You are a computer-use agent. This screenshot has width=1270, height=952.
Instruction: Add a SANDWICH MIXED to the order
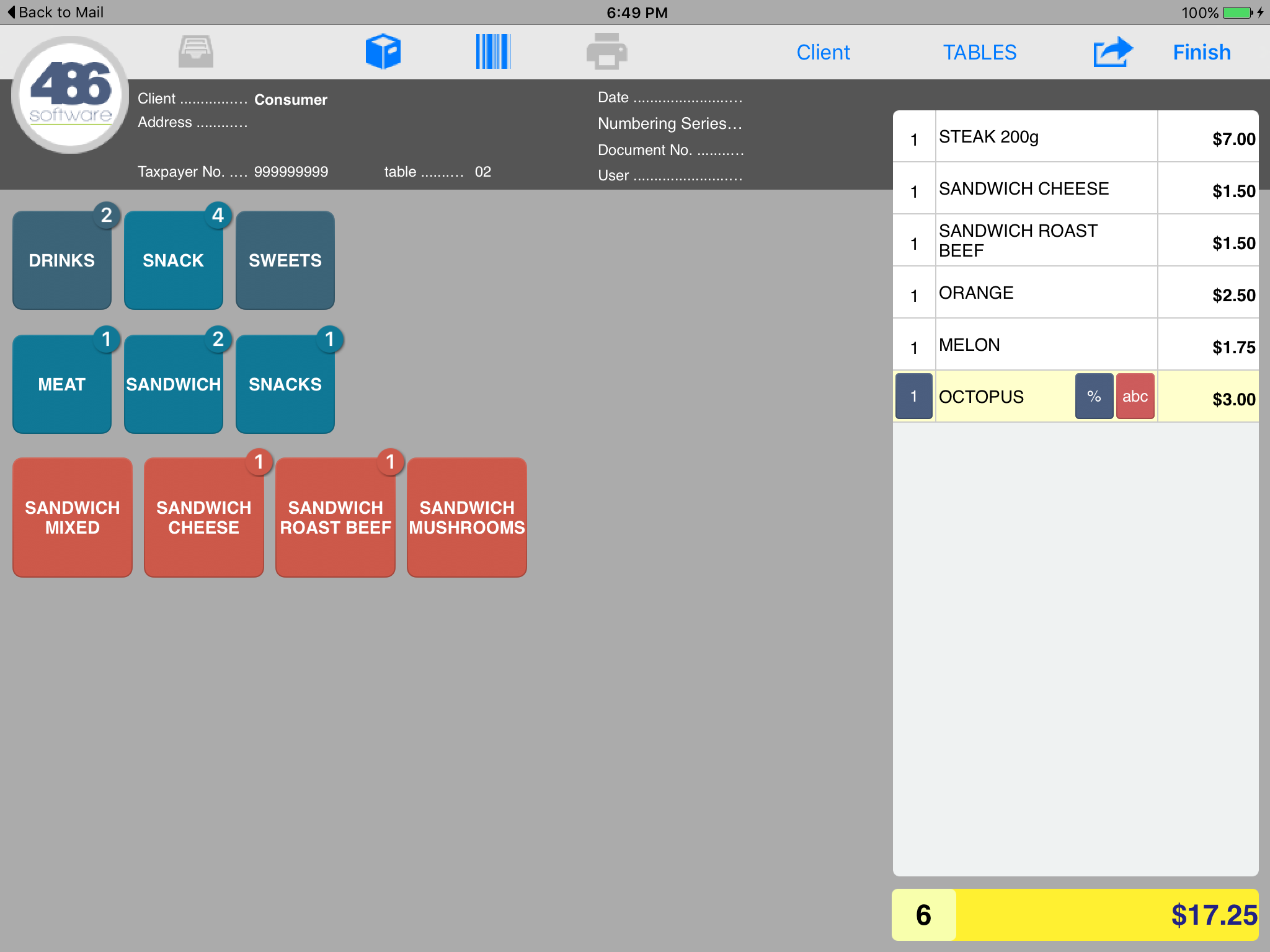click(72, 517)
